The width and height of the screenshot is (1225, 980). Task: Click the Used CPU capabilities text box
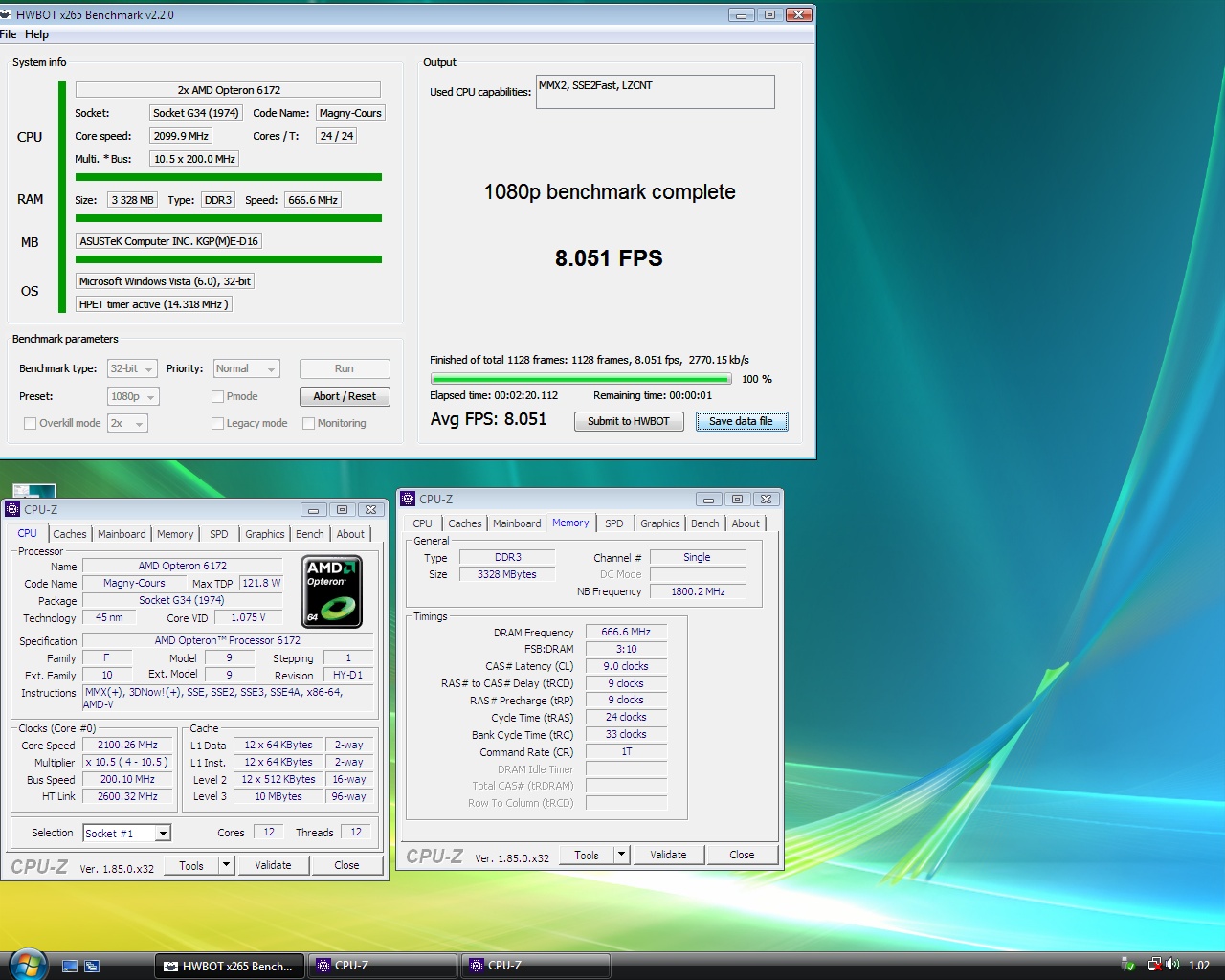point(655,92)
